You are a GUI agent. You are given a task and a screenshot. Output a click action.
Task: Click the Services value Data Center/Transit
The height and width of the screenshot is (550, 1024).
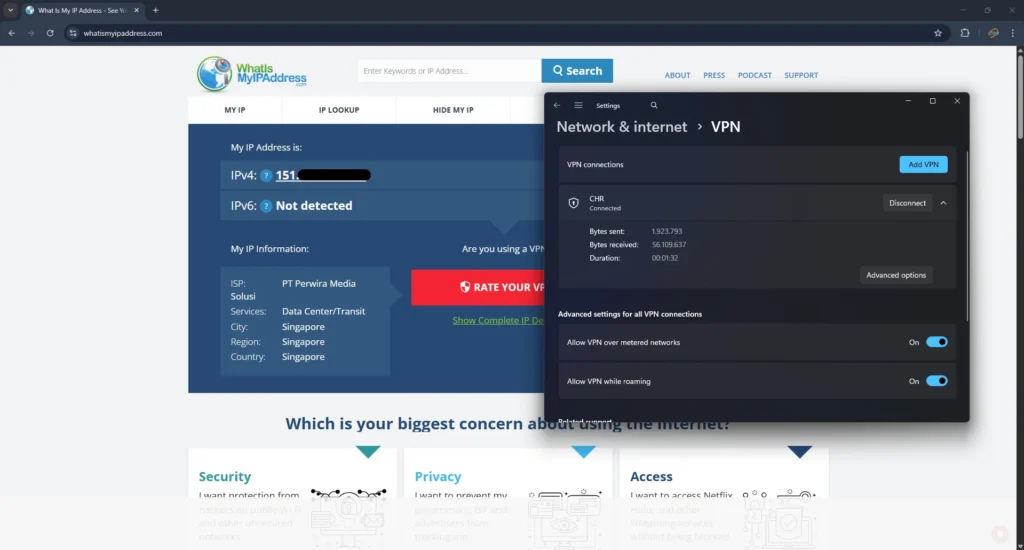[323, 312]
